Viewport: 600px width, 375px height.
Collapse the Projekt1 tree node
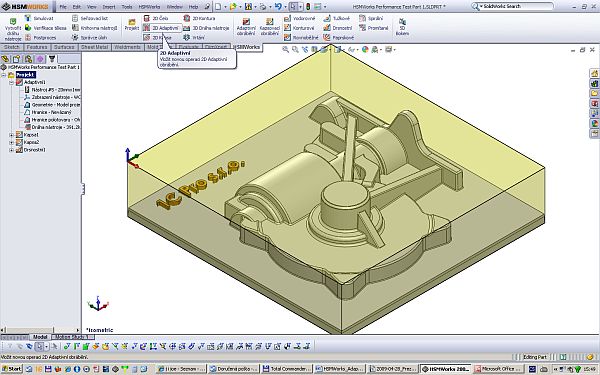click(x=4, y=75)
